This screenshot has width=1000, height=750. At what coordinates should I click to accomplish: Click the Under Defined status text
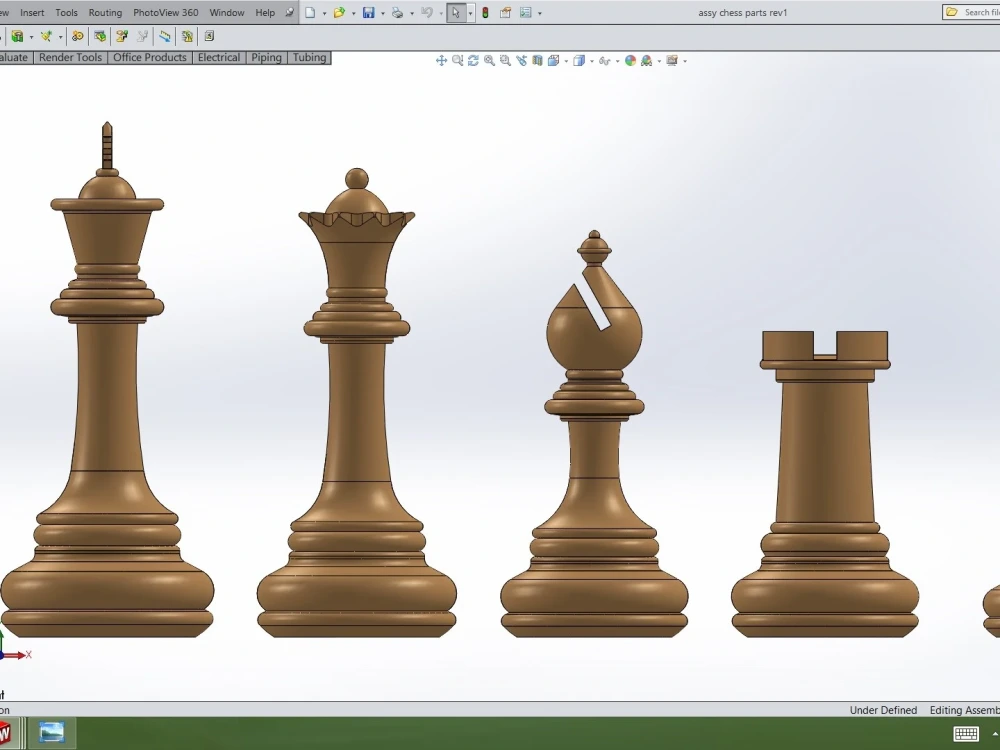(x=883, y=710)
